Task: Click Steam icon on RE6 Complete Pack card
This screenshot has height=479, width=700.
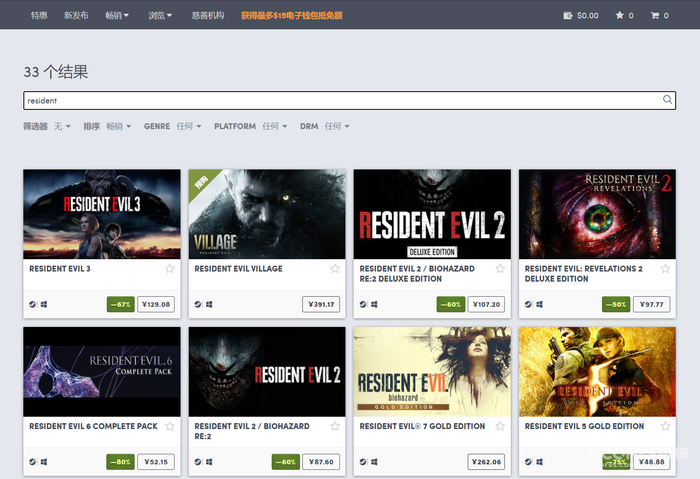Action: pos(33,462)
